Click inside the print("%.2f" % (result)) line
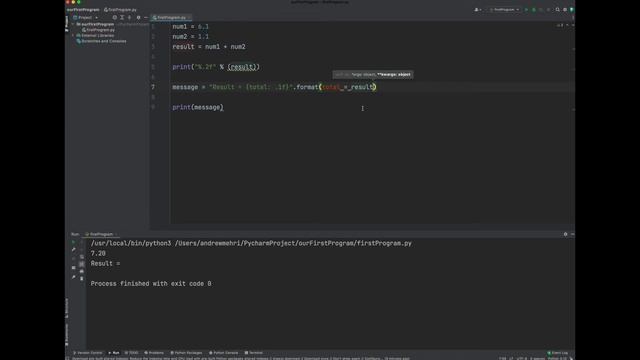640x360 pixels. point(216,67)
